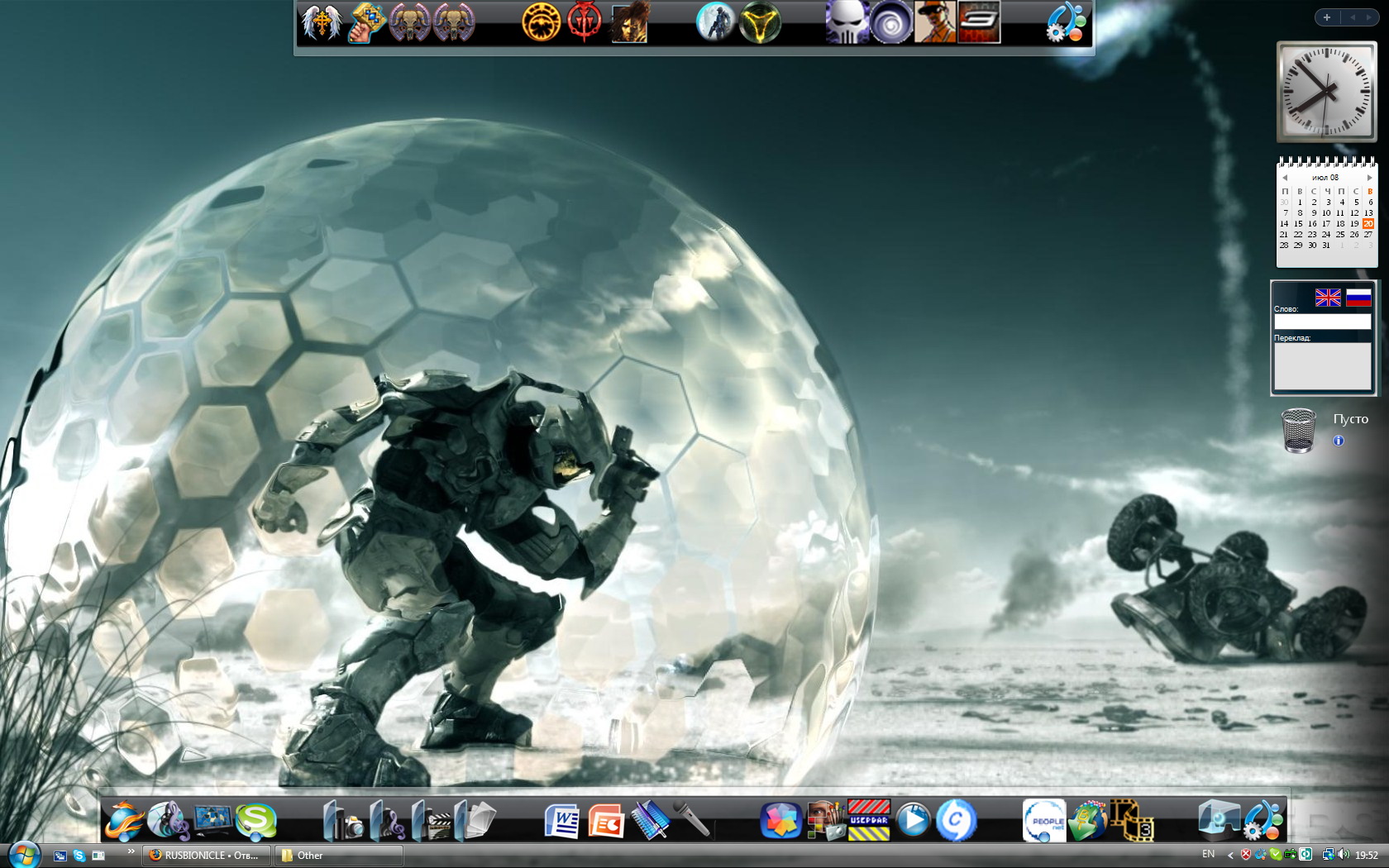The height and width of the screenshot is (868, 1389).
Task: Go to previous month in calendar
Action: coord(1284,178)
